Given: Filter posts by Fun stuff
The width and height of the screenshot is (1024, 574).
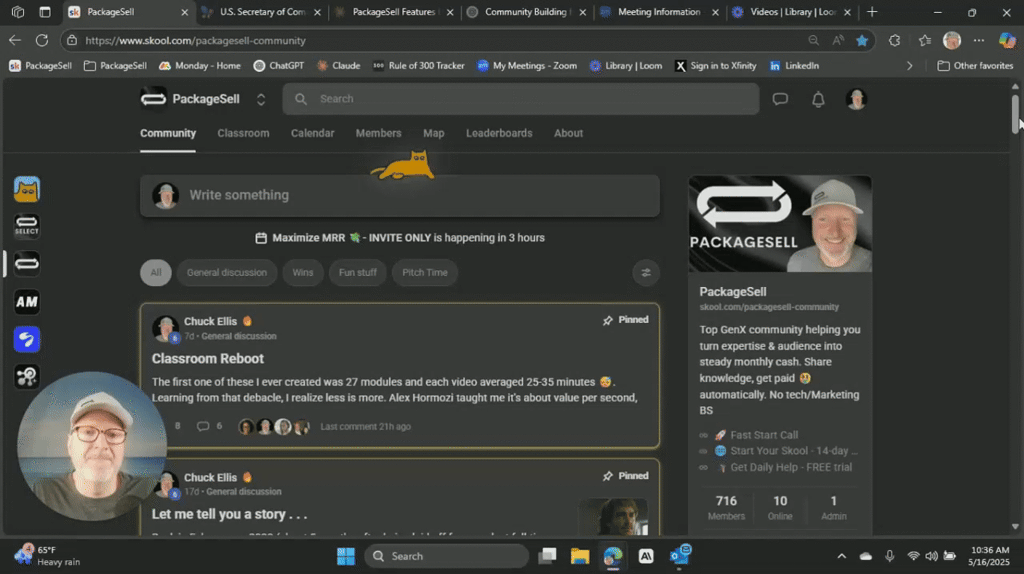Looking at the screenshot, I should [357, 273].
